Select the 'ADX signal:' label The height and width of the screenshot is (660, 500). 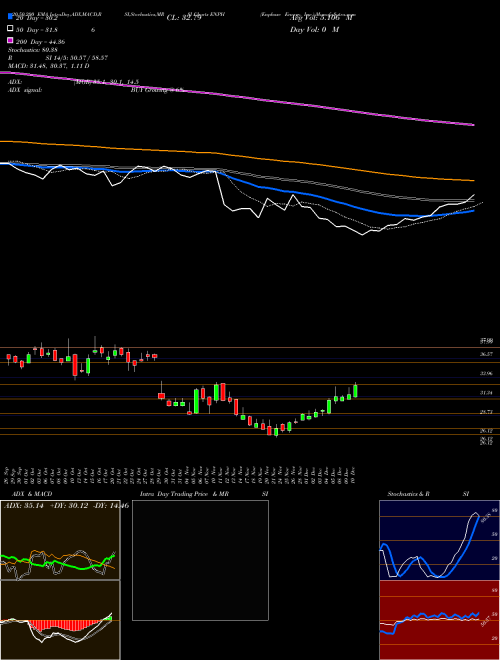25,90
